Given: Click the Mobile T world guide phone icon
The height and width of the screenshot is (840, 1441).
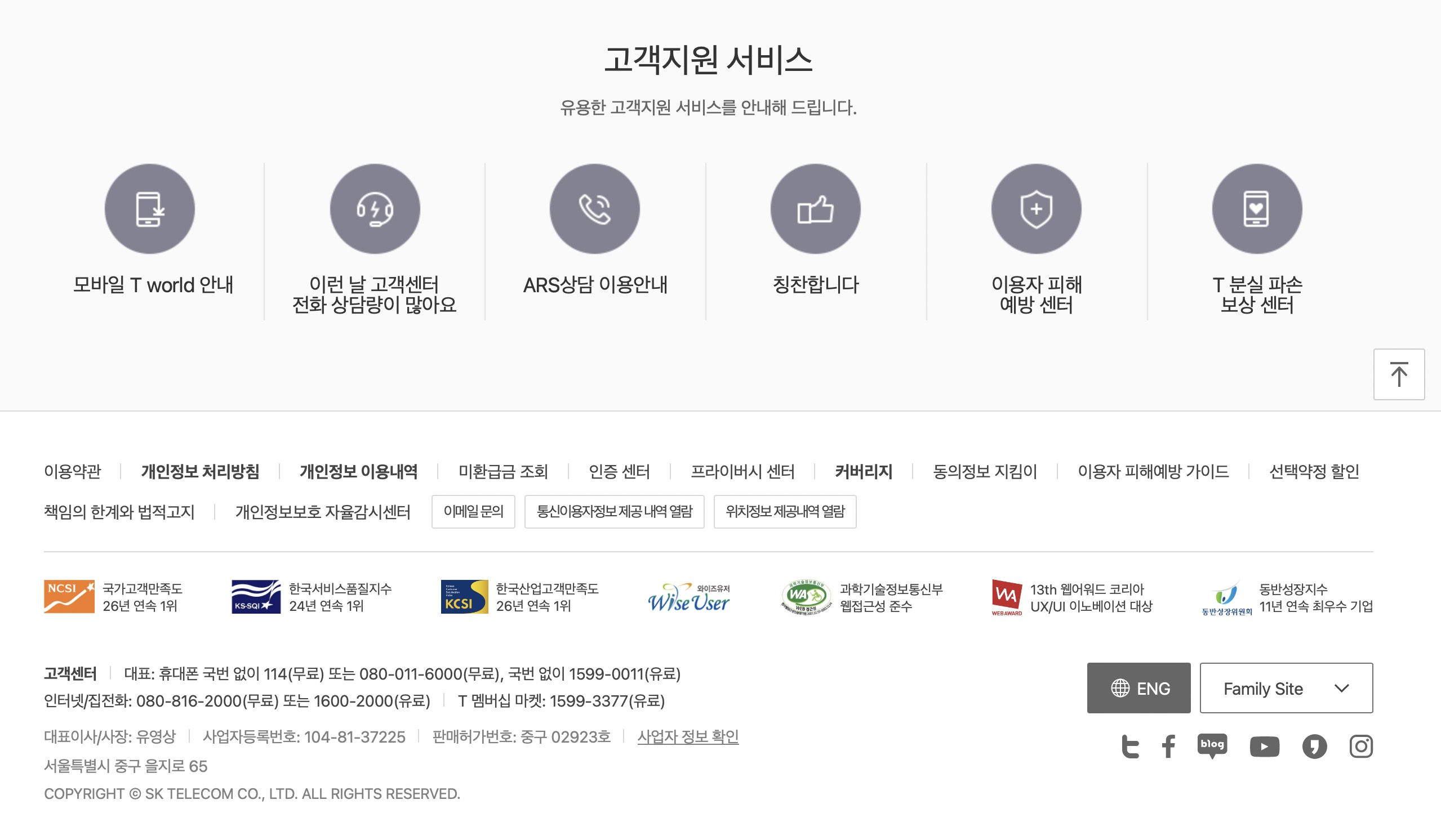Looking at the screenshot, I should pos(149,209).
